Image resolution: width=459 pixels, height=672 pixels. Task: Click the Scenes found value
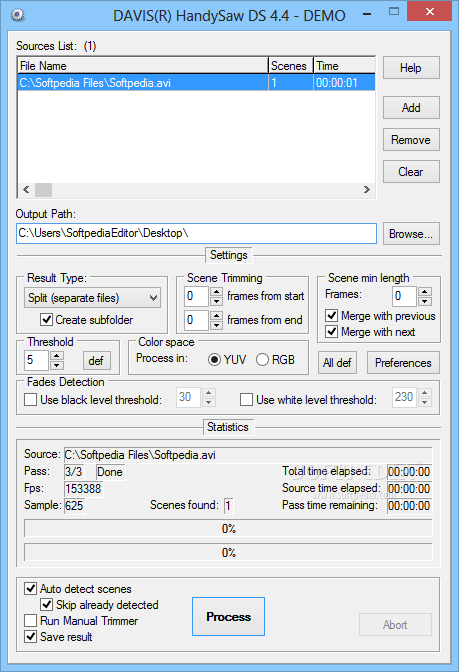[228, 506]
